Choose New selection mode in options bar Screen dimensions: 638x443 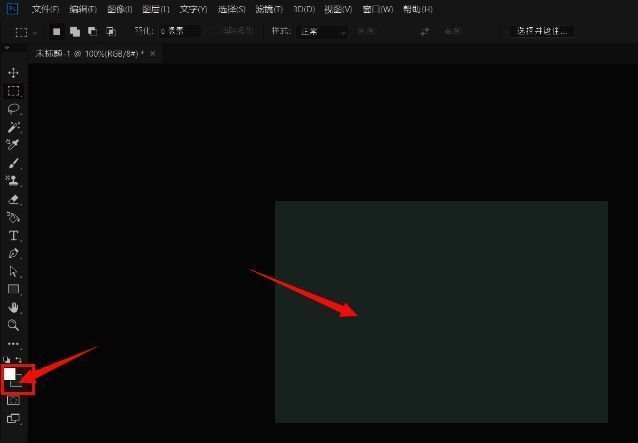click(57, 31)
